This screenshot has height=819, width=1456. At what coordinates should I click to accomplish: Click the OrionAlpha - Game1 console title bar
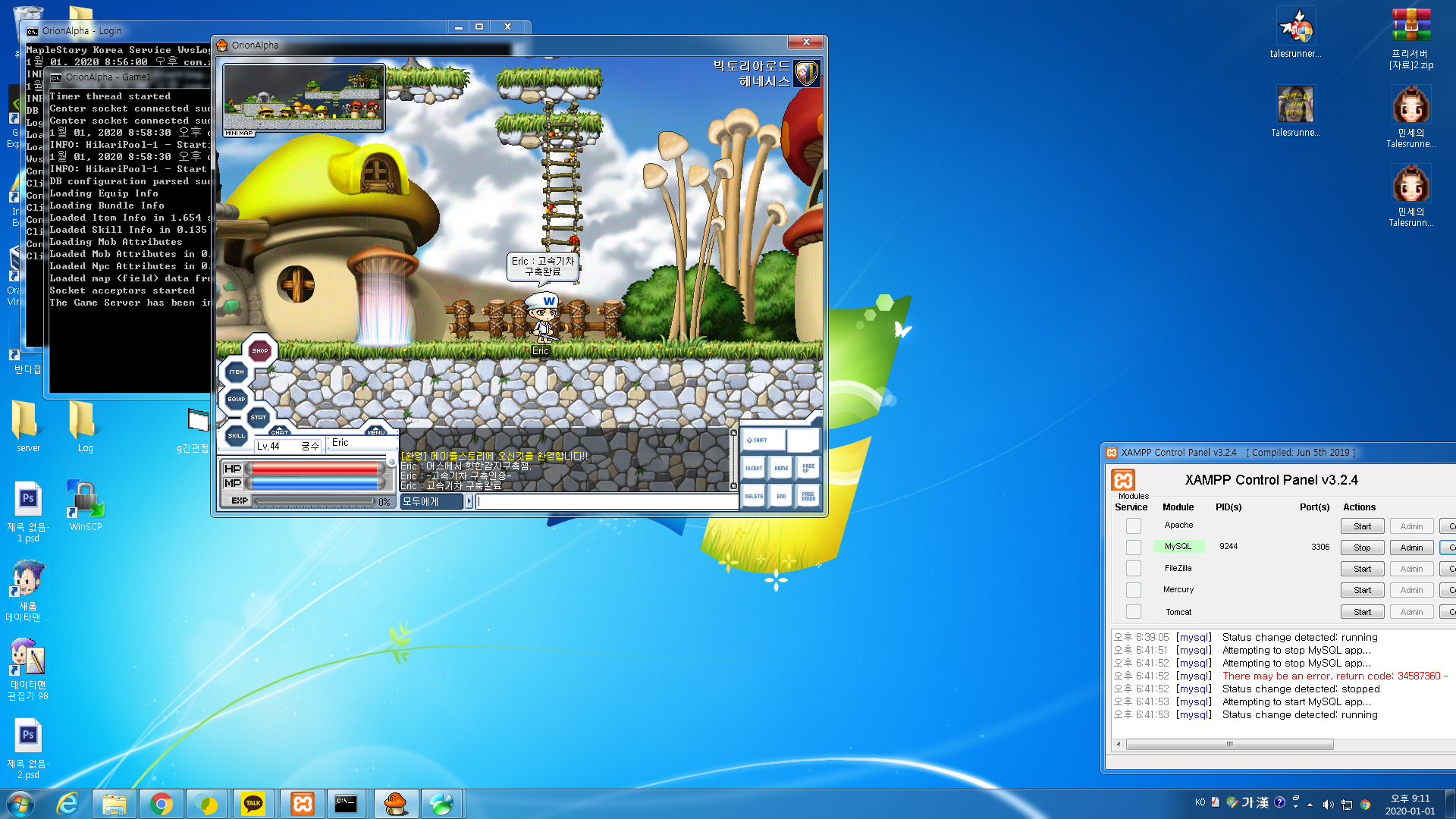point(129,77)
